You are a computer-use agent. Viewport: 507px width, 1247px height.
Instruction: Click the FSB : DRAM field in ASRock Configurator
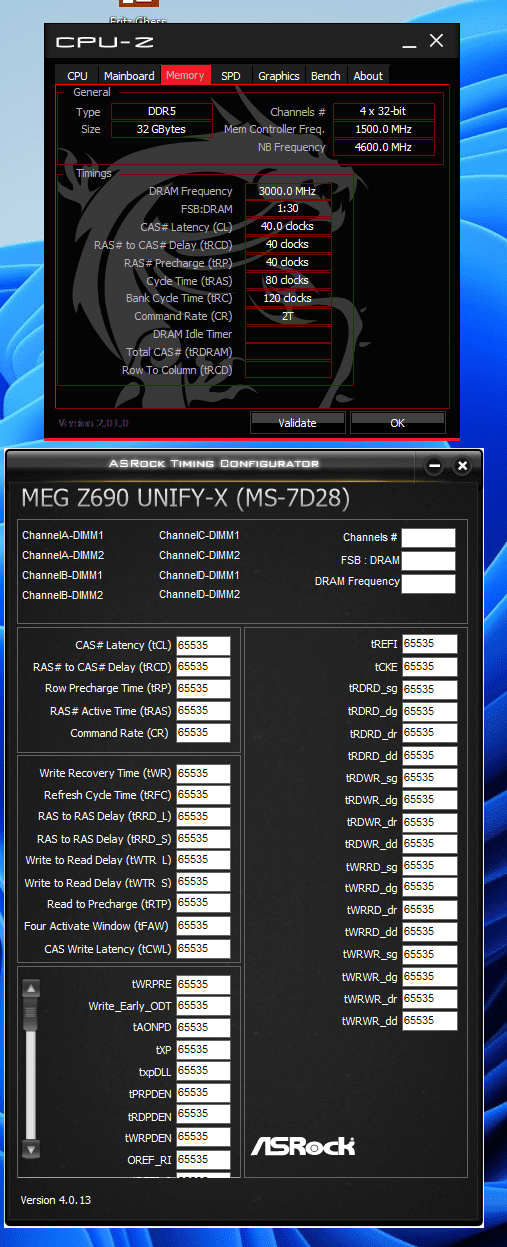click(428, 561)
